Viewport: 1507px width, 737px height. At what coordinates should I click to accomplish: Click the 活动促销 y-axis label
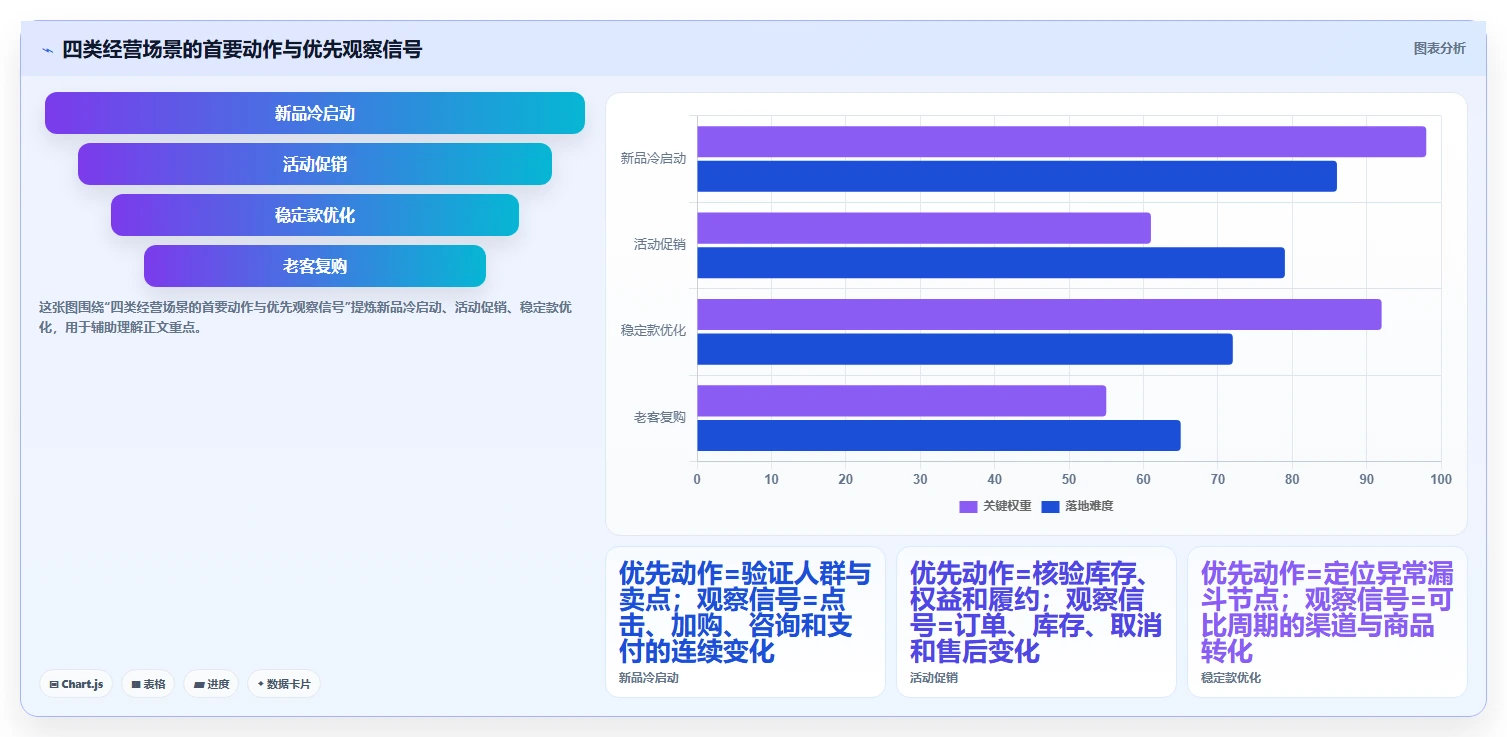pyautogui.click(x=660, y=244)
